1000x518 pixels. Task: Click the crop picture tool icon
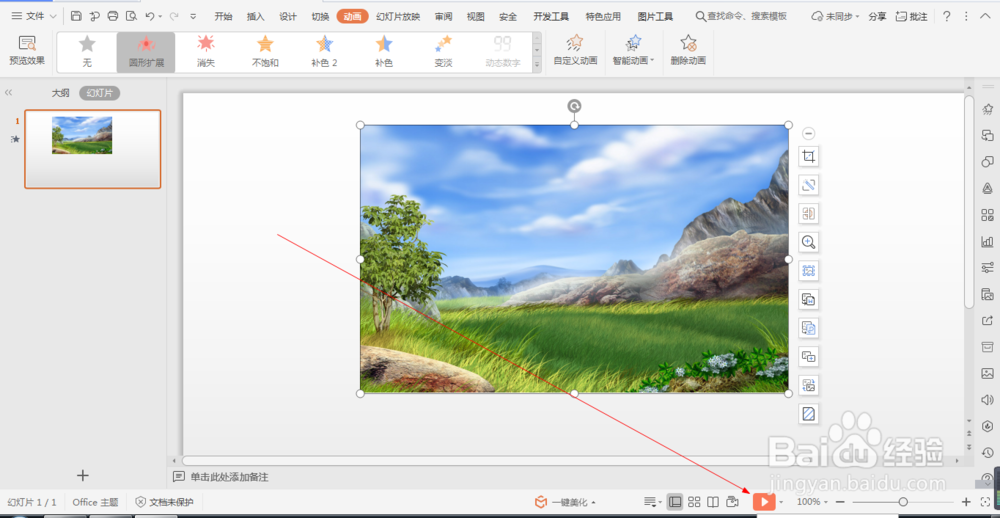809,156
